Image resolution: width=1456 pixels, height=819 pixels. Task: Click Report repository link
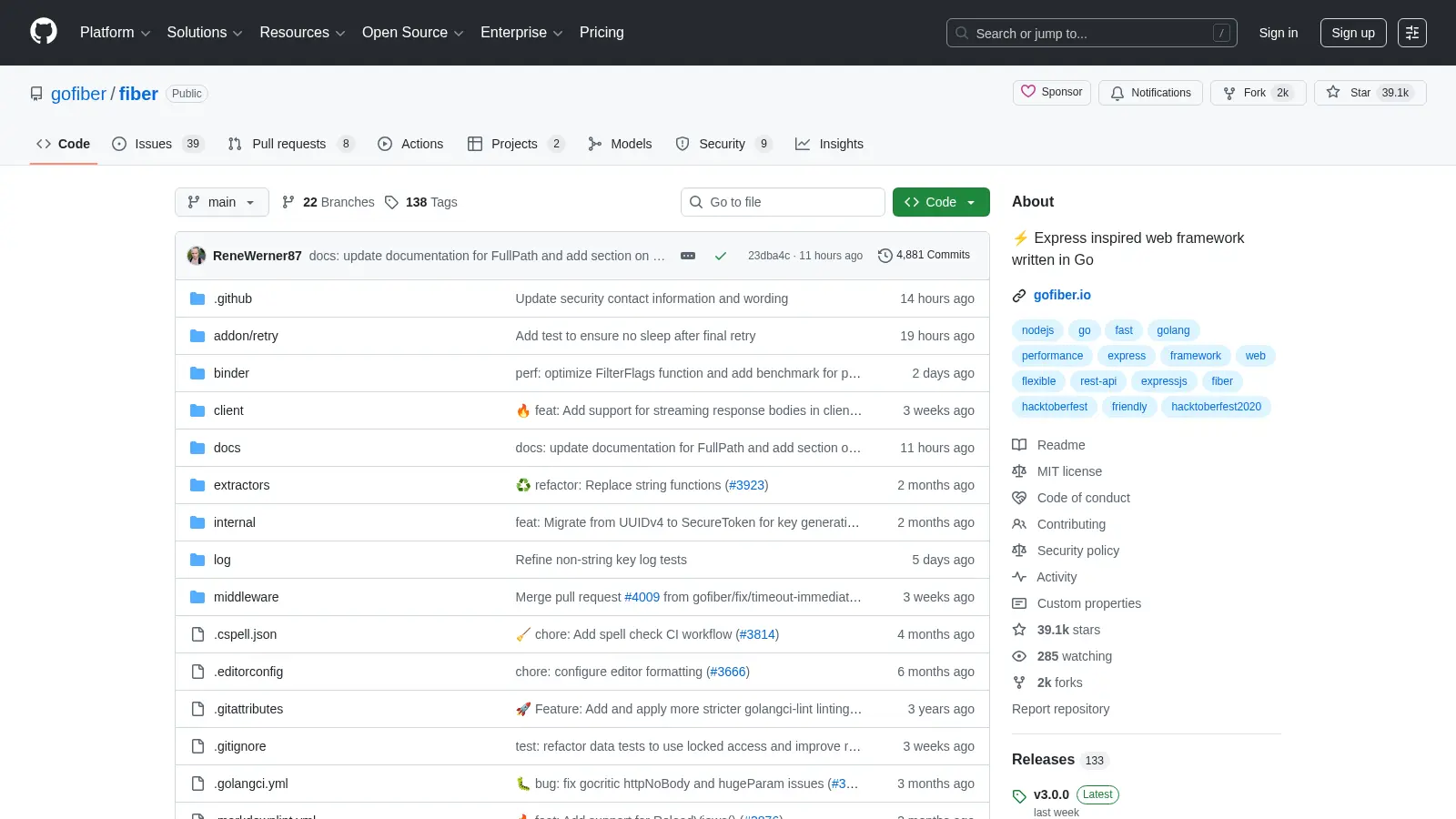click(1060, 709)
